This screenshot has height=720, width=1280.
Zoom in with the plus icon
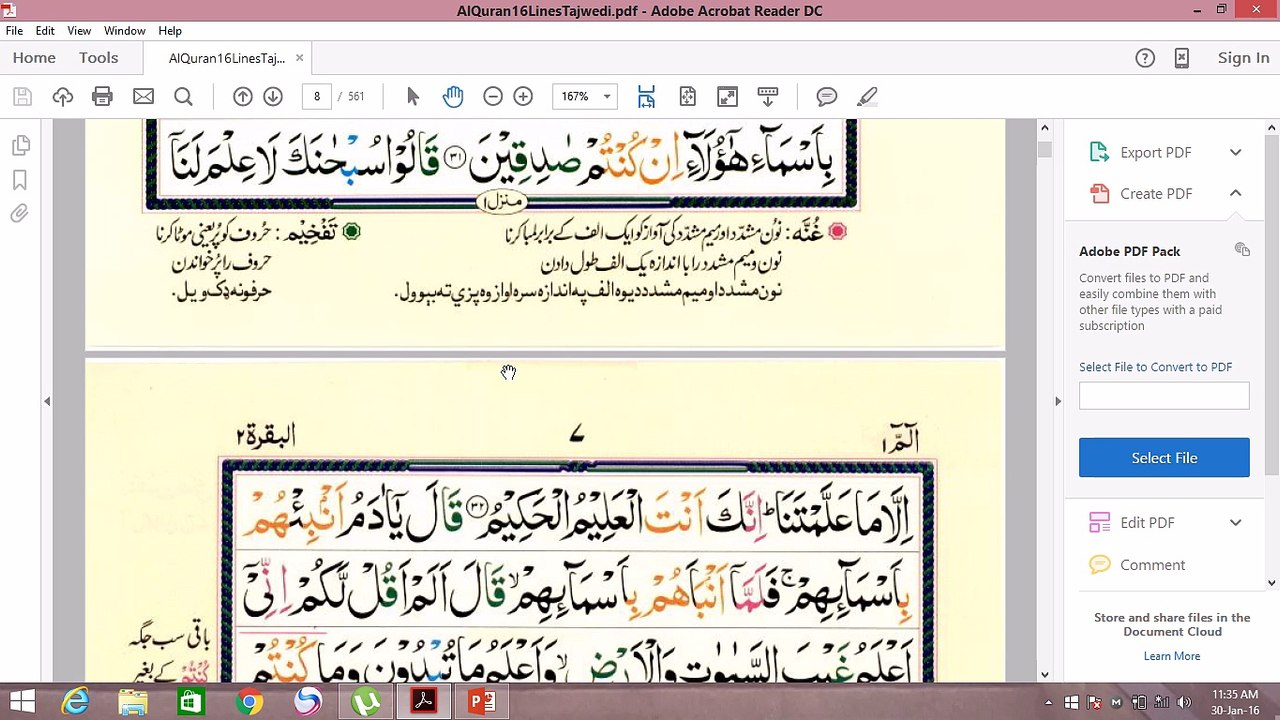523,96
